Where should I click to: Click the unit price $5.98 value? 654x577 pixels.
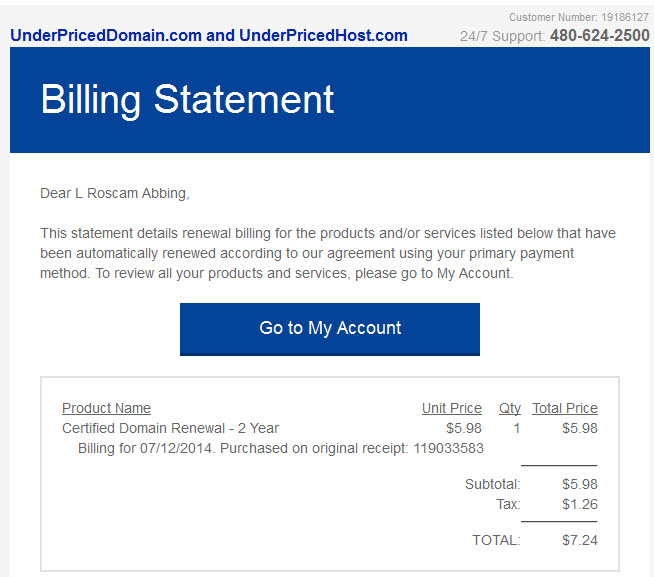[x=464, y=428]
